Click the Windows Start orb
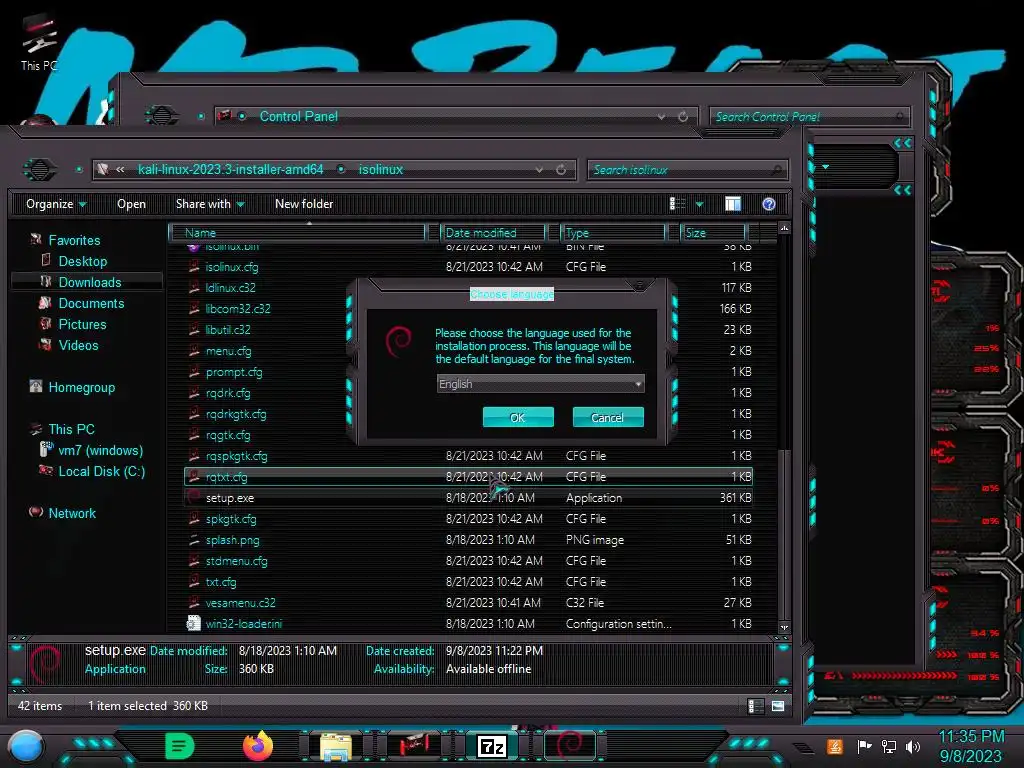Viewport: 1024px width, 768px height. coord(26,746)
